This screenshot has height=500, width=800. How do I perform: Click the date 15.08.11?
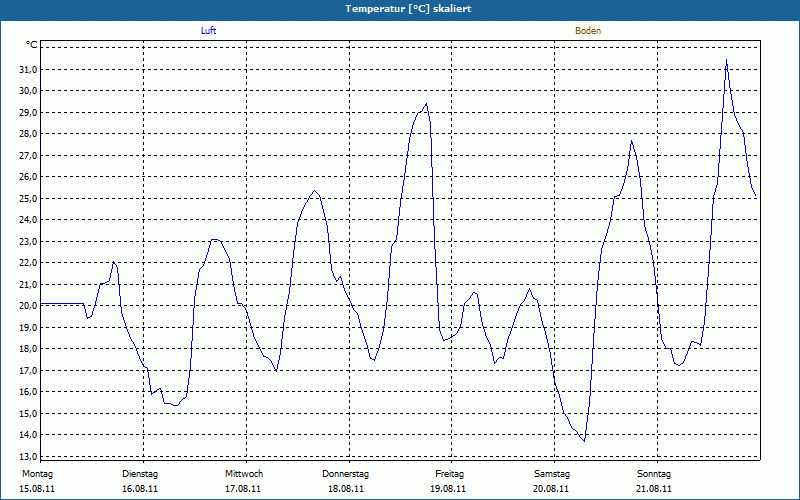tap(37, 489)
